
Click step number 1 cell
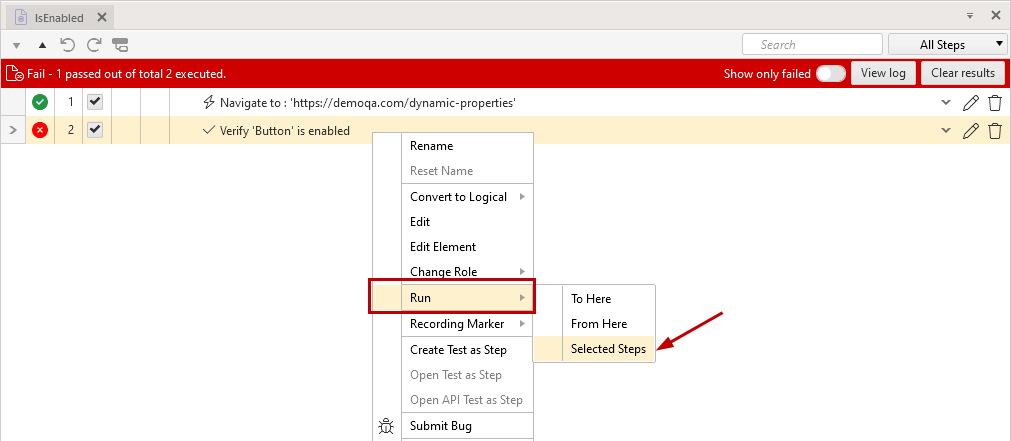[x=71, y=103]
